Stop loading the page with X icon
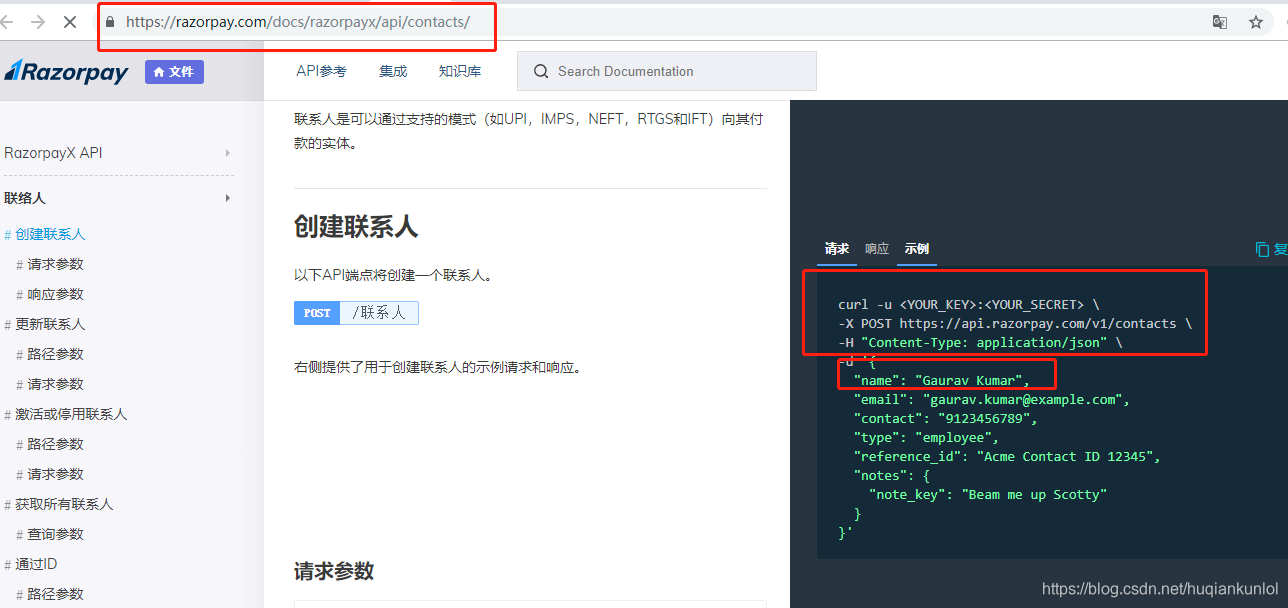Viewport: 1288px width, 608px height. click(x=69, y=21)
